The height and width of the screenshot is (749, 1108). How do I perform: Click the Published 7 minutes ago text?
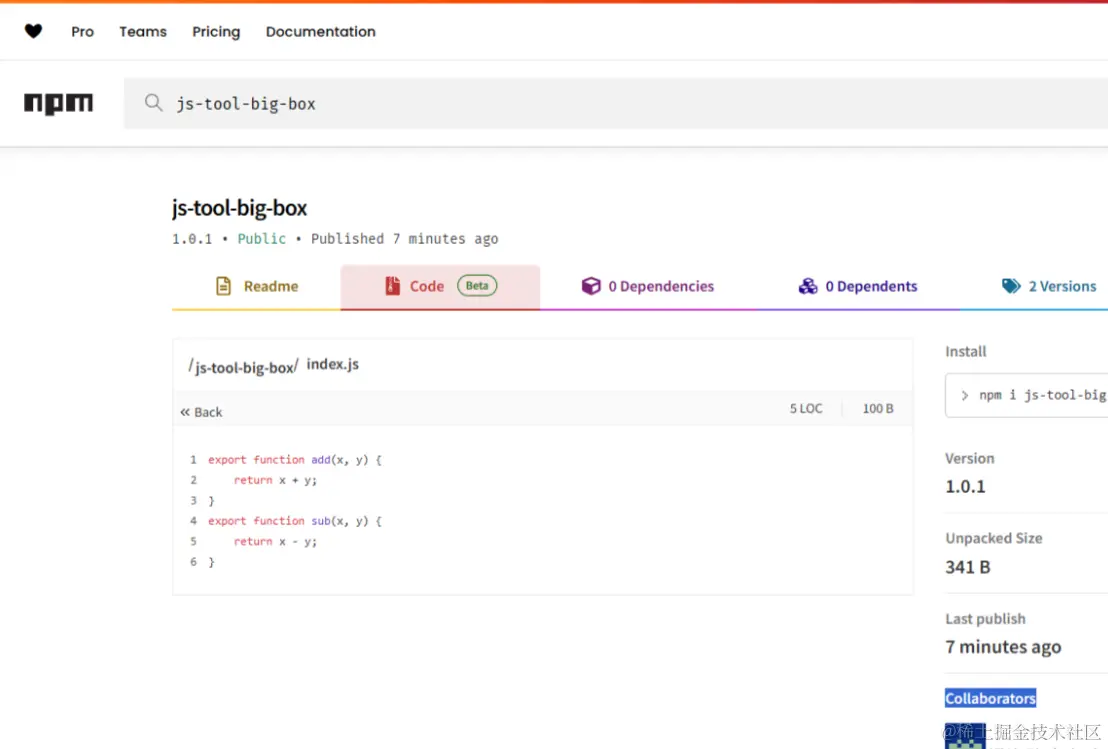click(x=404, y=239)
